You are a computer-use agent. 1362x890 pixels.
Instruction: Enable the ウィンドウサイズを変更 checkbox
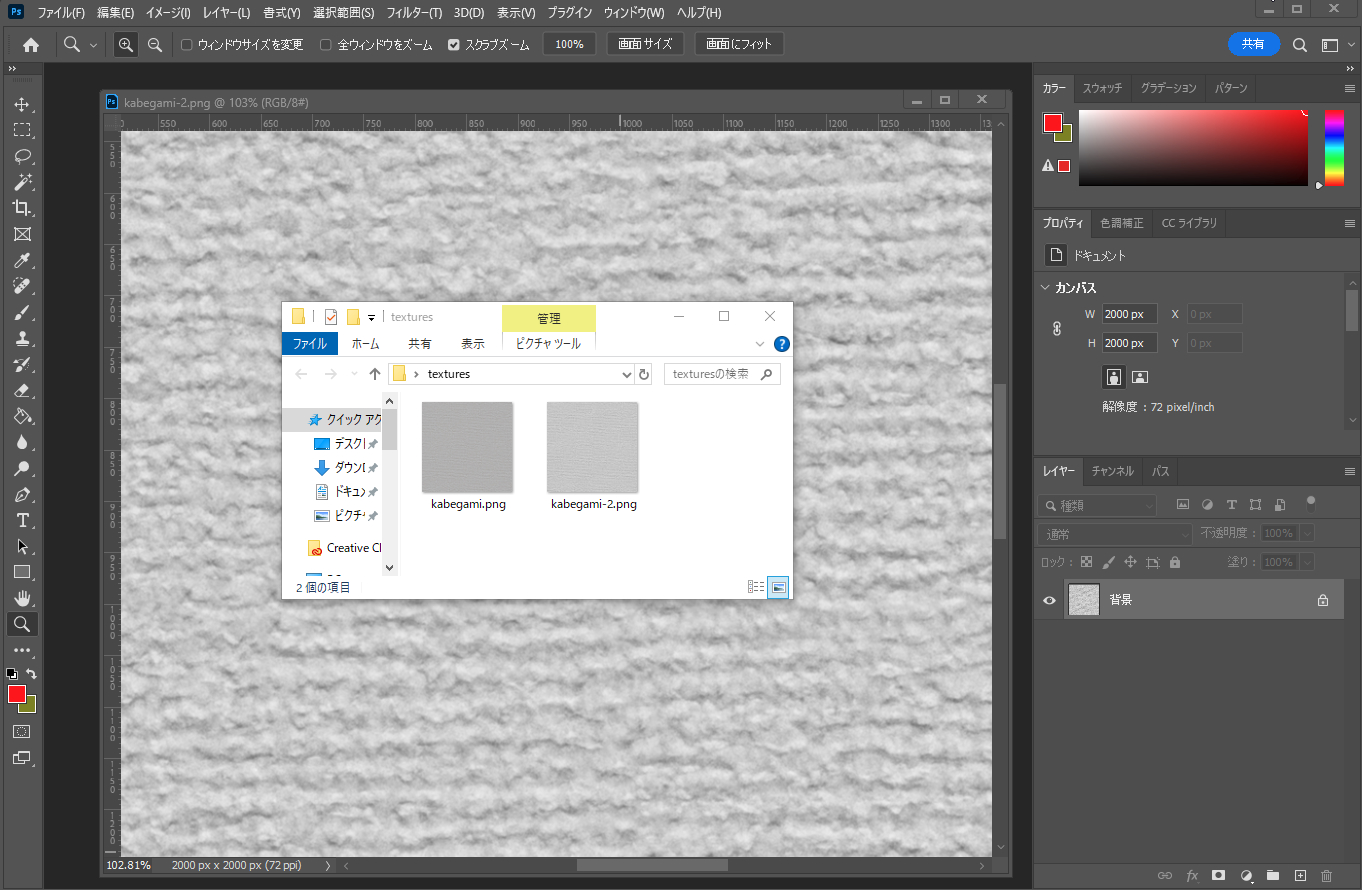pos(187,45)
